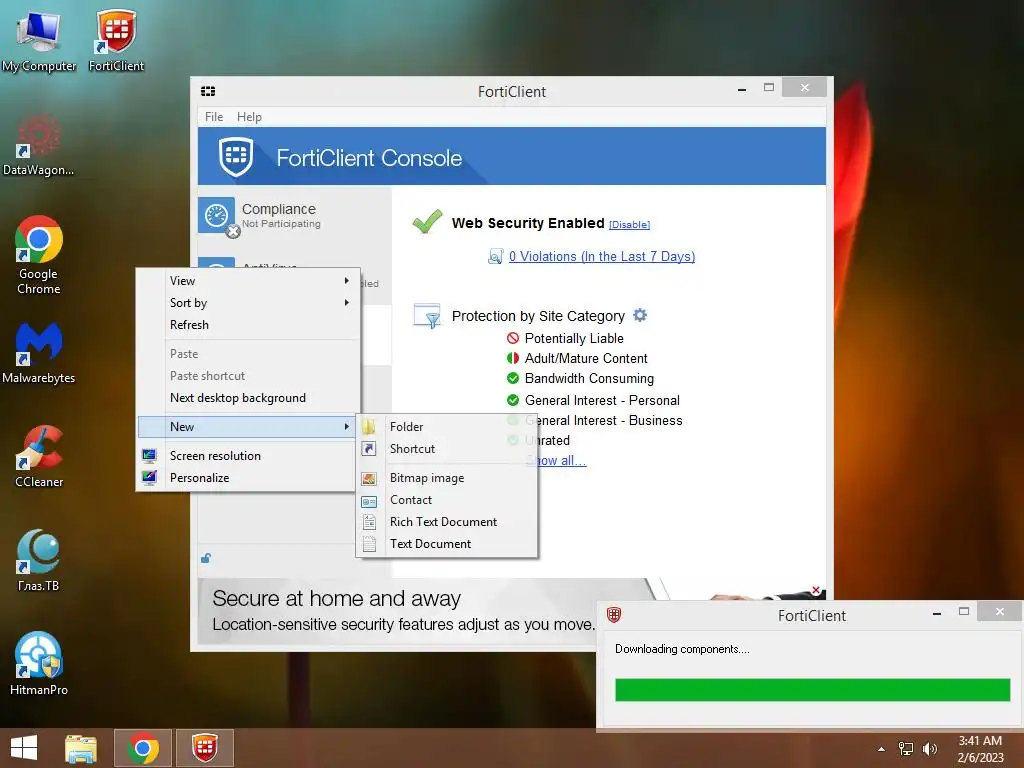Launch HitmanPro desktop shortcut
The height and width of the screenshot is (768, 1024).
(39, 664)
